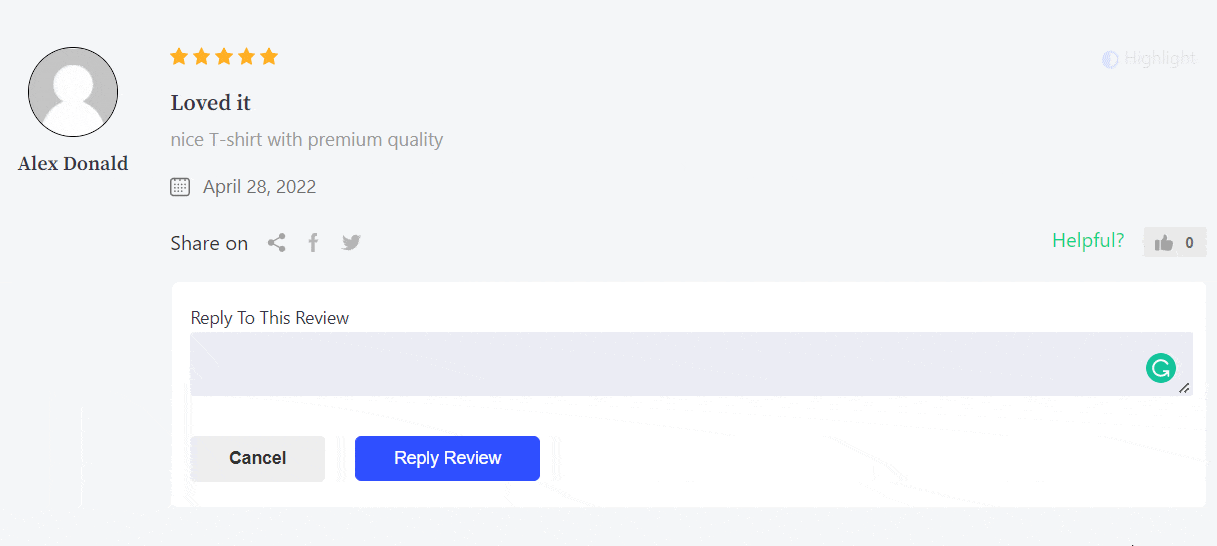Click the green Helpful? text
The height and width of the screenshot is (546, 1217).
(1087, 241)
